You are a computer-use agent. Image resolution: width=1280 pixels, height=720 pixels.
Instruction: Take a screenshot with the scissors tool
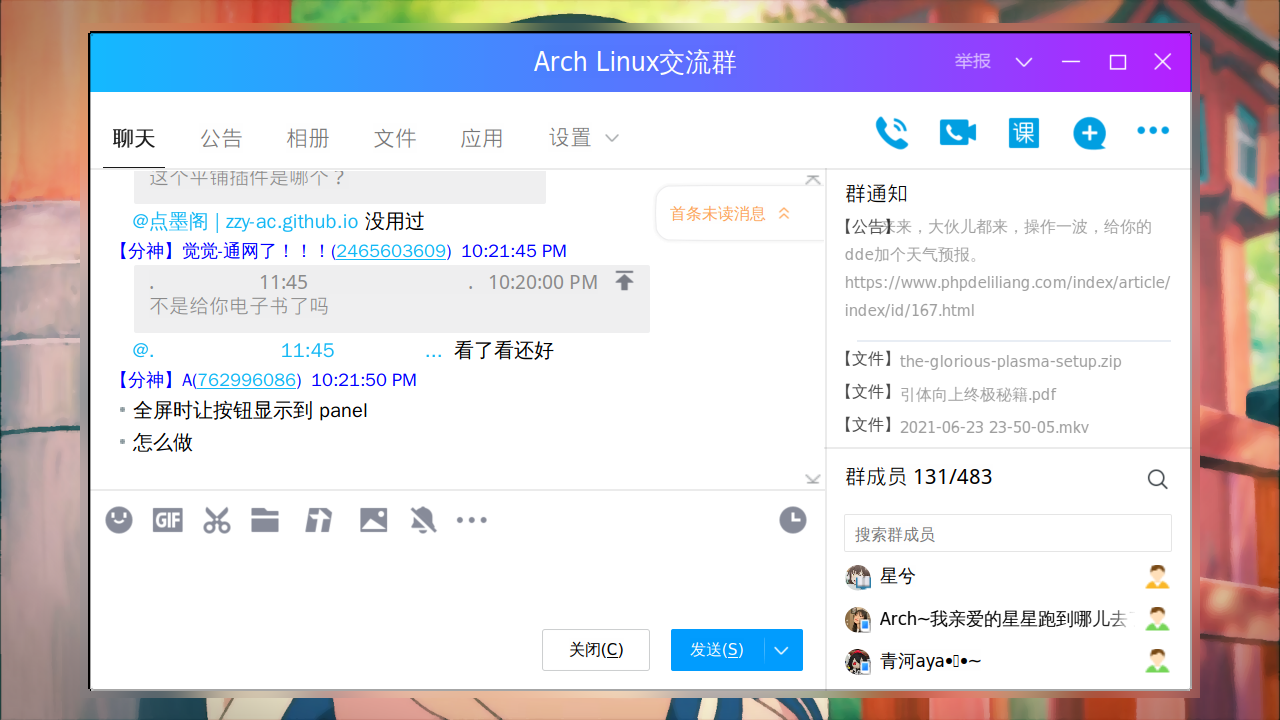click(216, 520)
